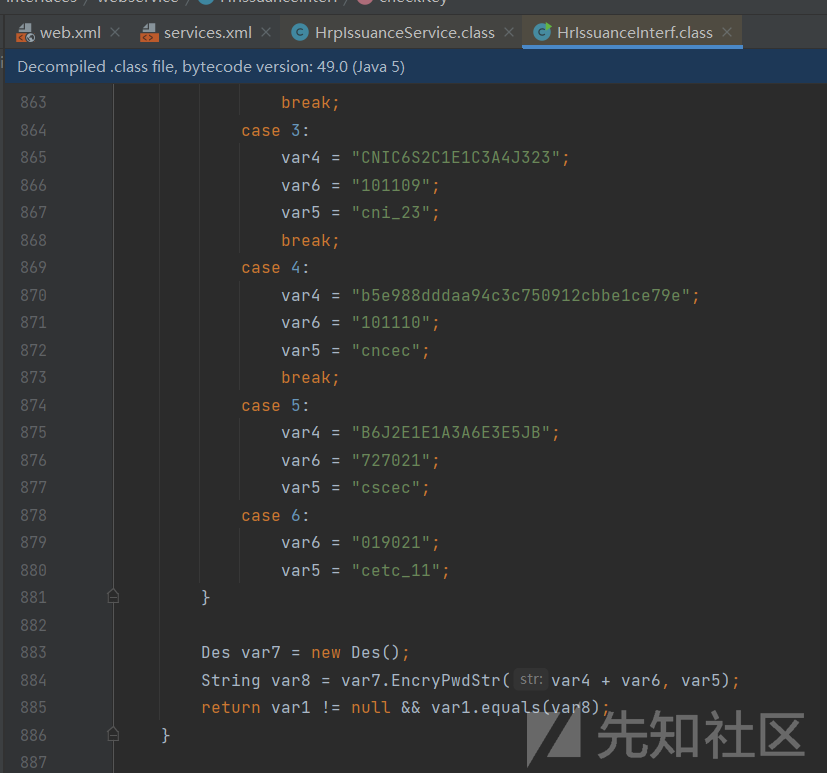Switch to the web.xml tab
The width and height of the screenshot is (827, 773).
point(70,33)
